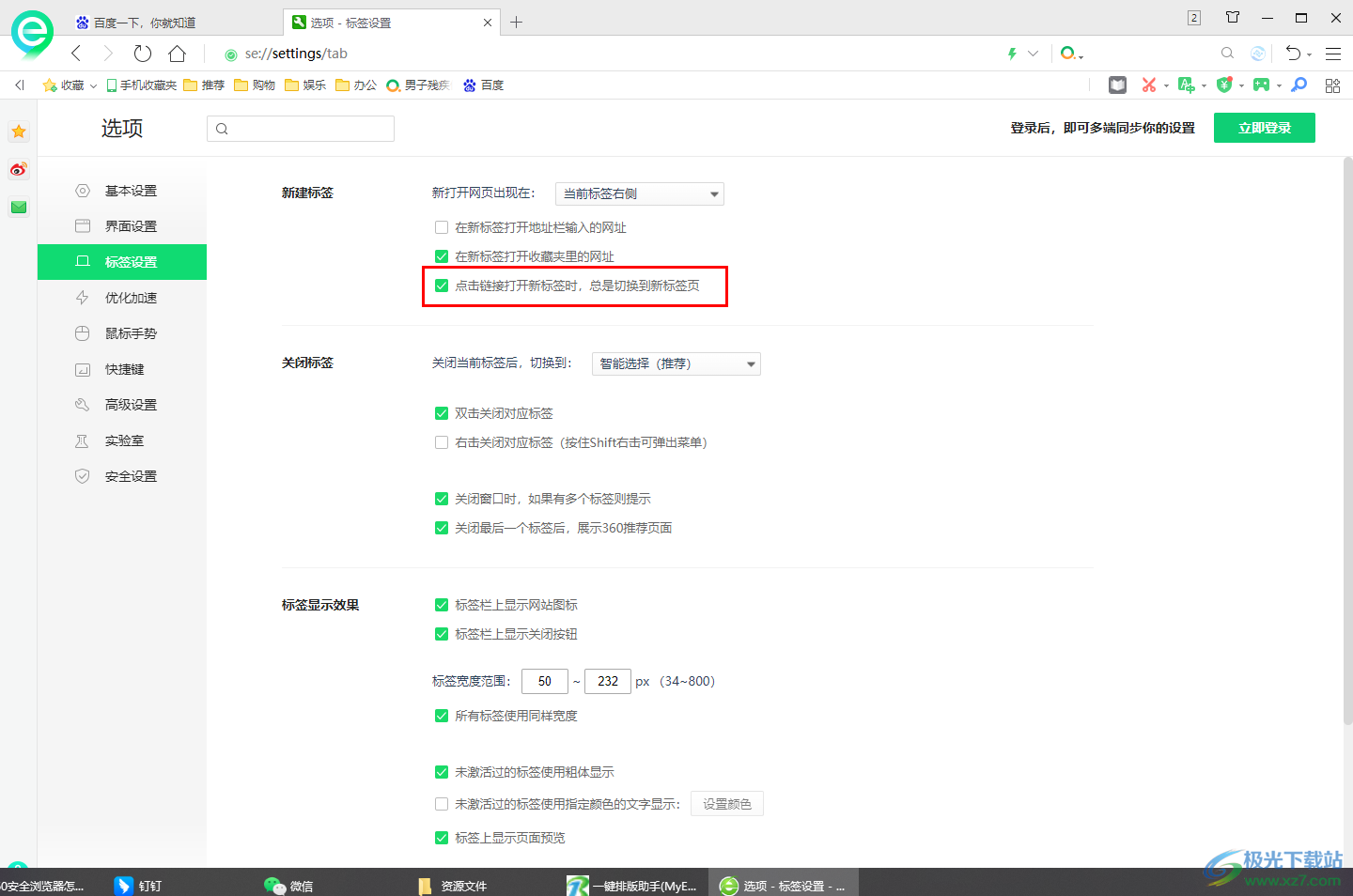This screenshot has width=1353, height=896.
Task: Click the 设置颜色 button
Action: (727, 804)
